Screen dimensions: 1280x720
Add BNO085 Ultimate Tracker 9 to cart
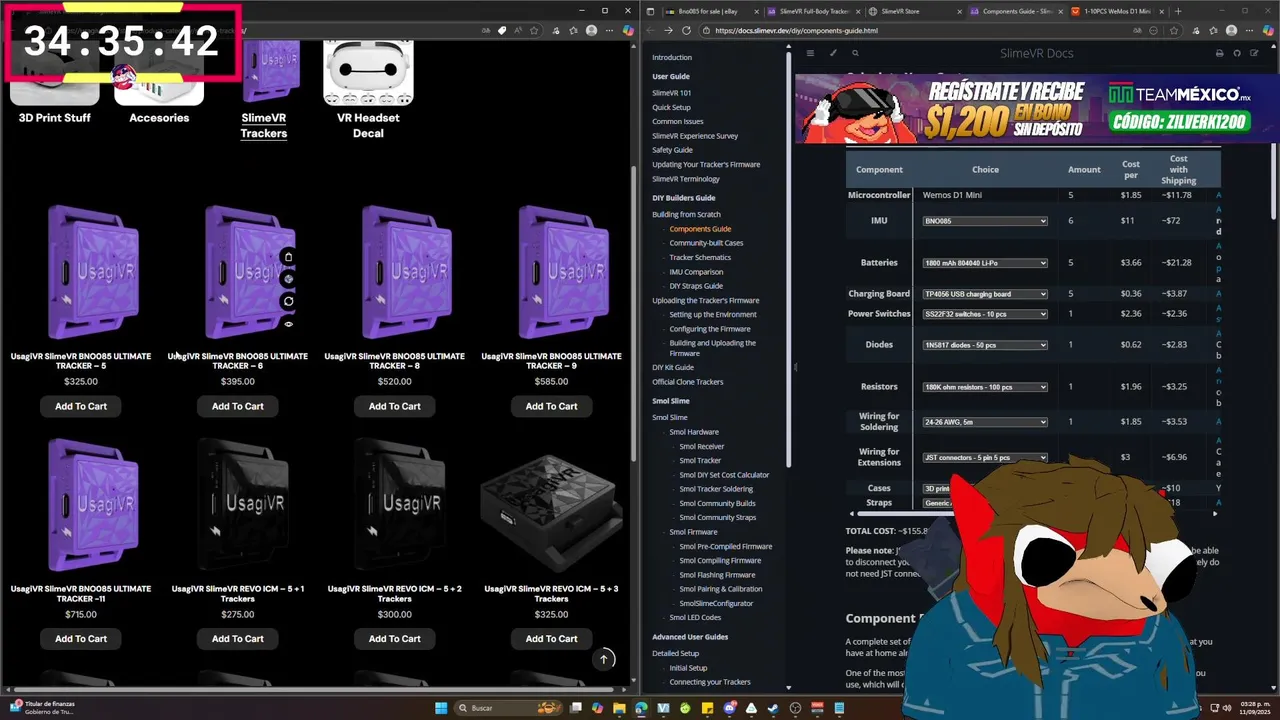tap(552, 406)
